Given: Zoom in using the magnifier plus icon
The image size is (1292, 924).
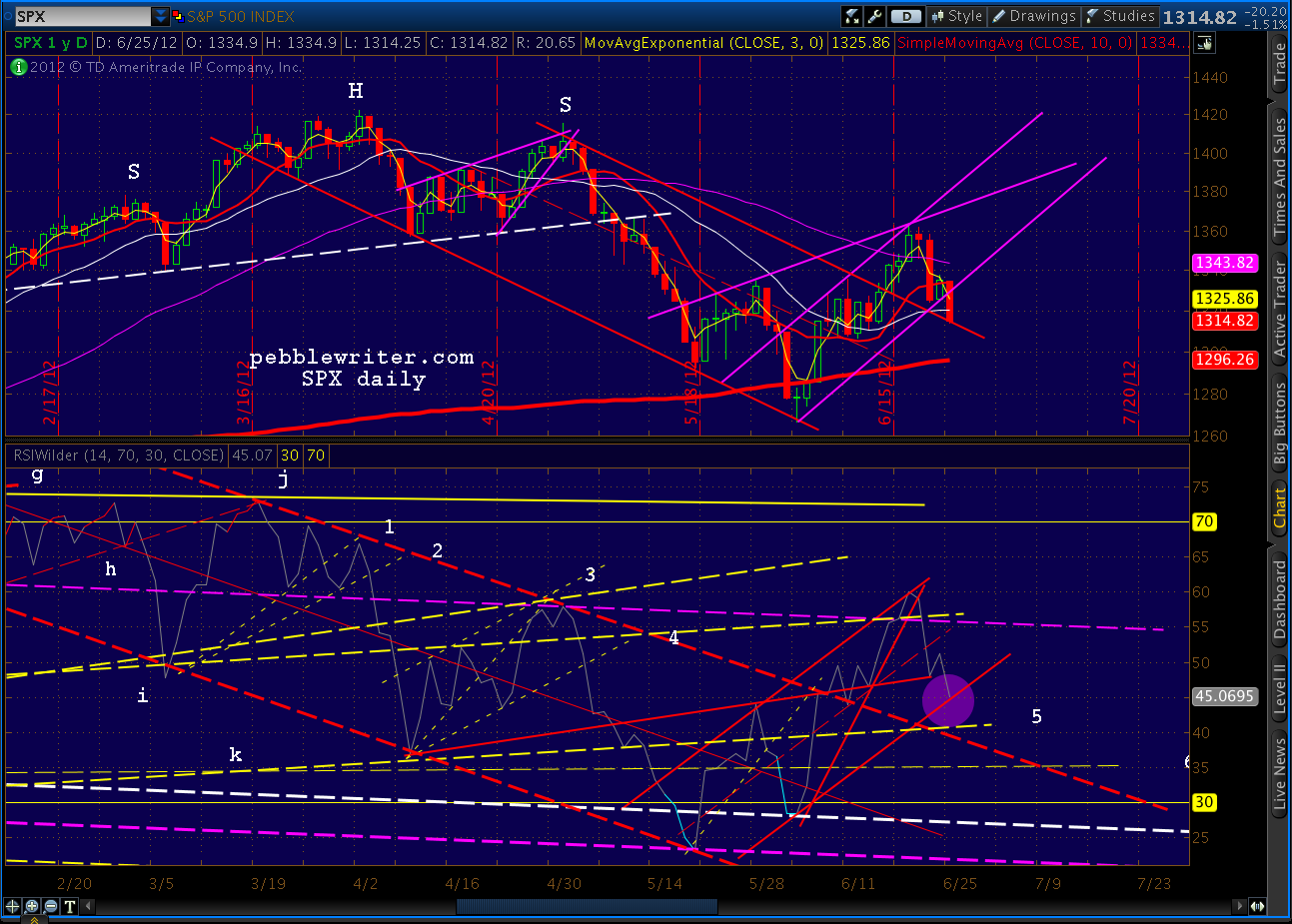Looking at the screenshot, I should (x=32, y=906).
